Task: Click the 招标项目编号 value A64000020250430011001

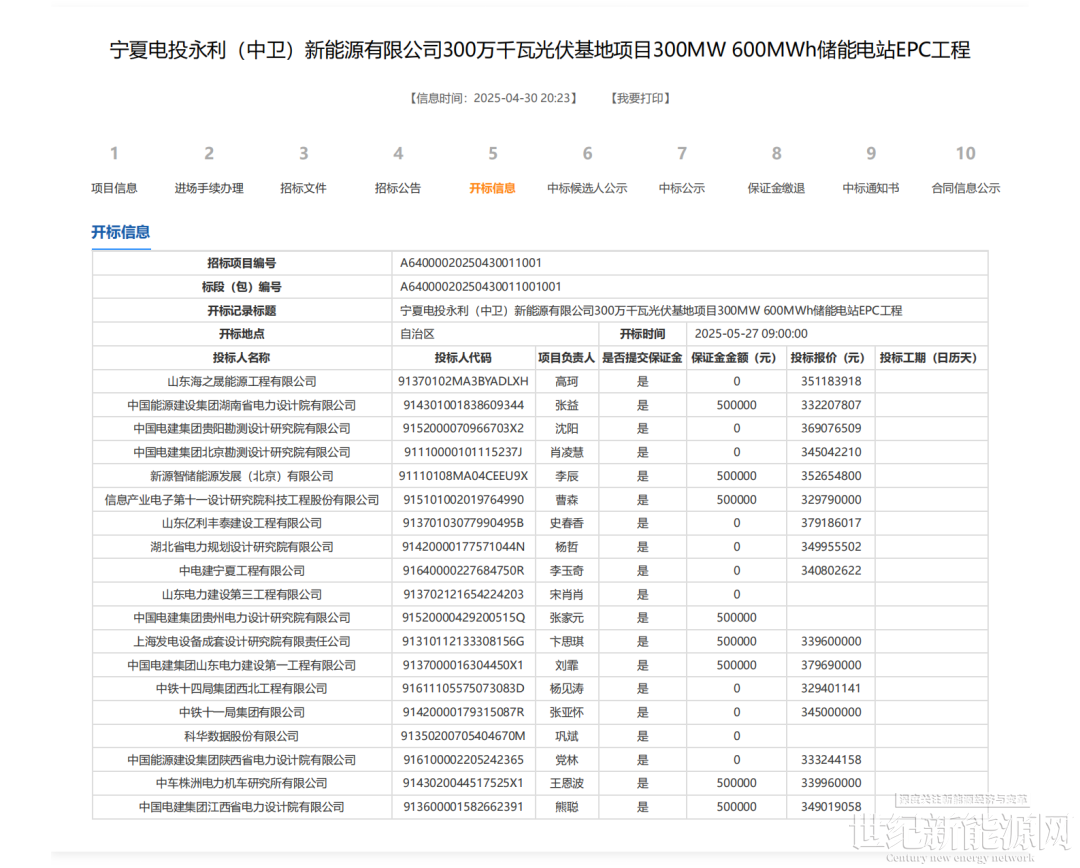Action: pyautogui.click(x=471, y=263)
